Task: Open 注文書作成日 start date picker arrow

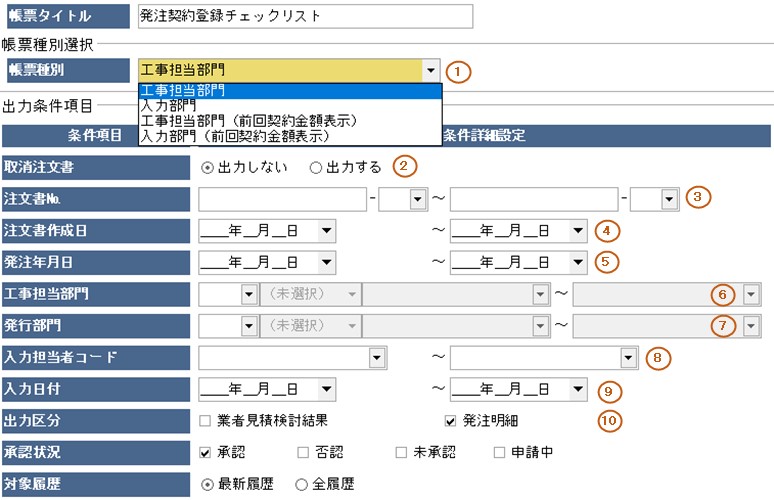Action: (326, 231)
